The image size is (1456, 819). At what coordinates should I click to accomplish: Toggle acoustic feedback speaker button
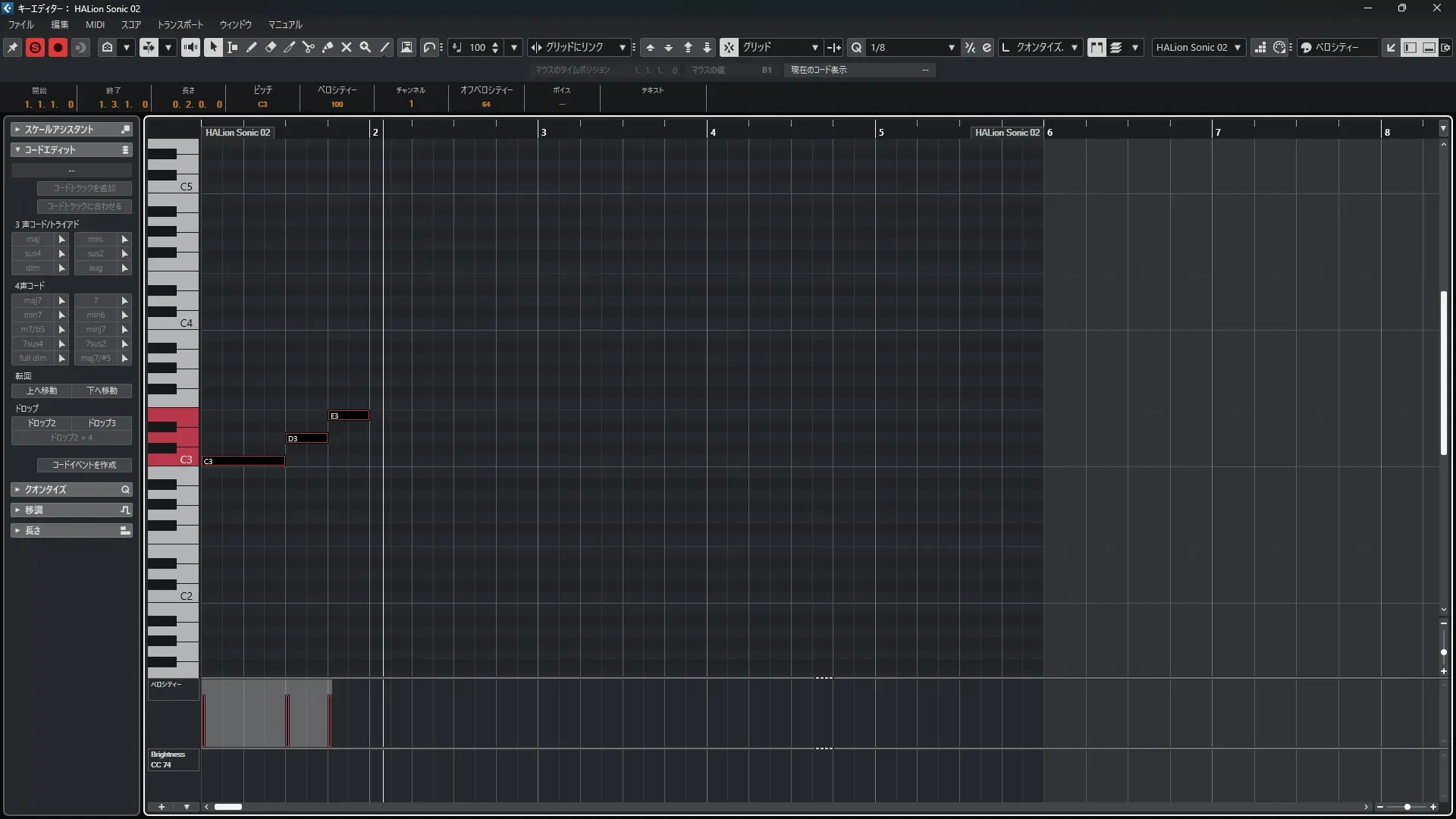[x=190, y=47]
